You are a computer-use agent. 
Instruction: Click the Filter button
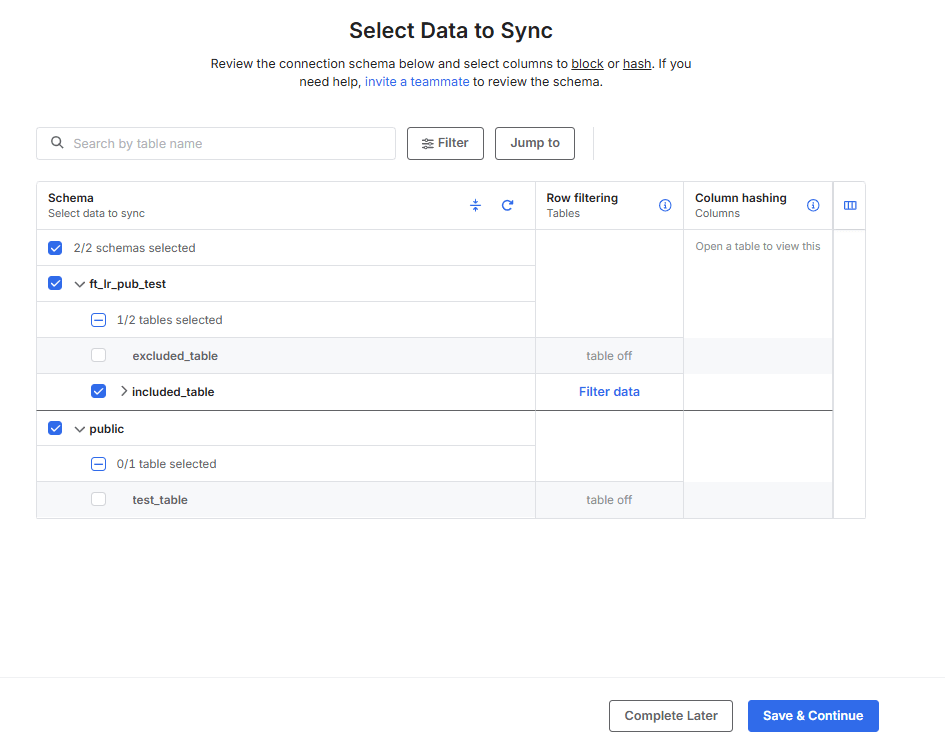click(x=445, y=143)
